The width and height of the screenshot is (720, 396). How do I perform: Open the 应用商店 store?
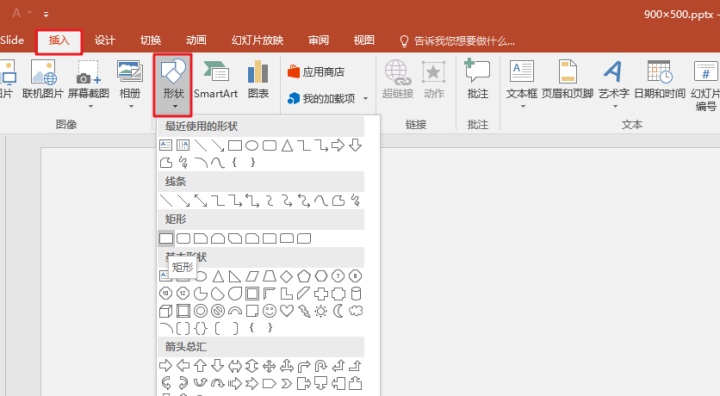[x=315, y=72]
